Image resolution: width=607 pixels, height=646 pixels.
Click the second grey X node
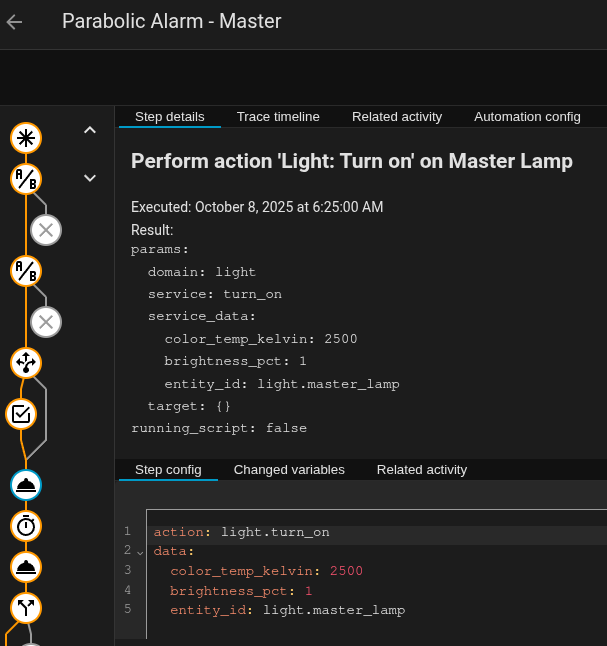(x=46, y=322)
